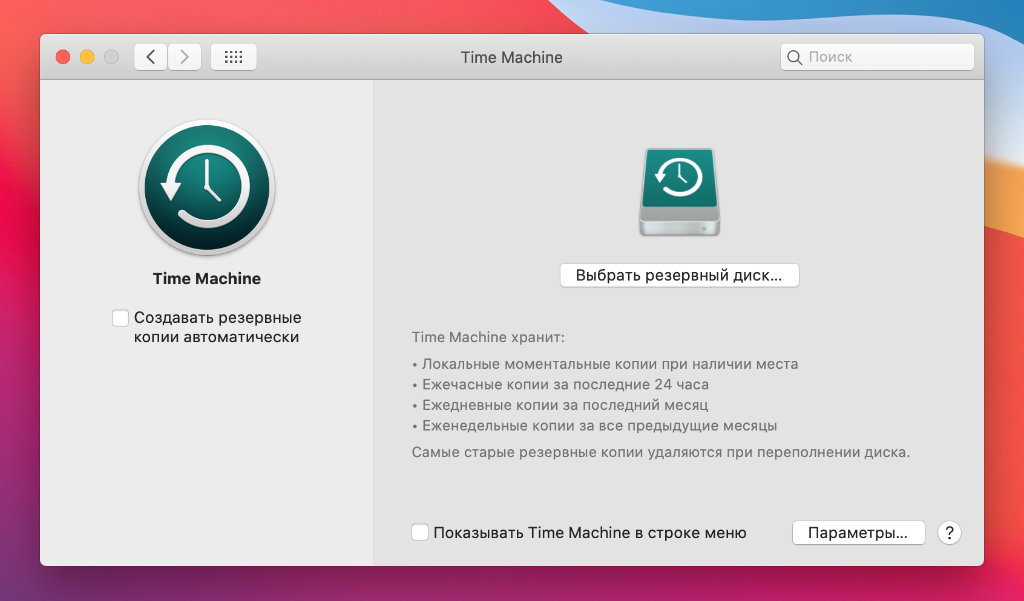Click 'Еженедельные копии за все предыдущие месяцы'

click(600, 425)
